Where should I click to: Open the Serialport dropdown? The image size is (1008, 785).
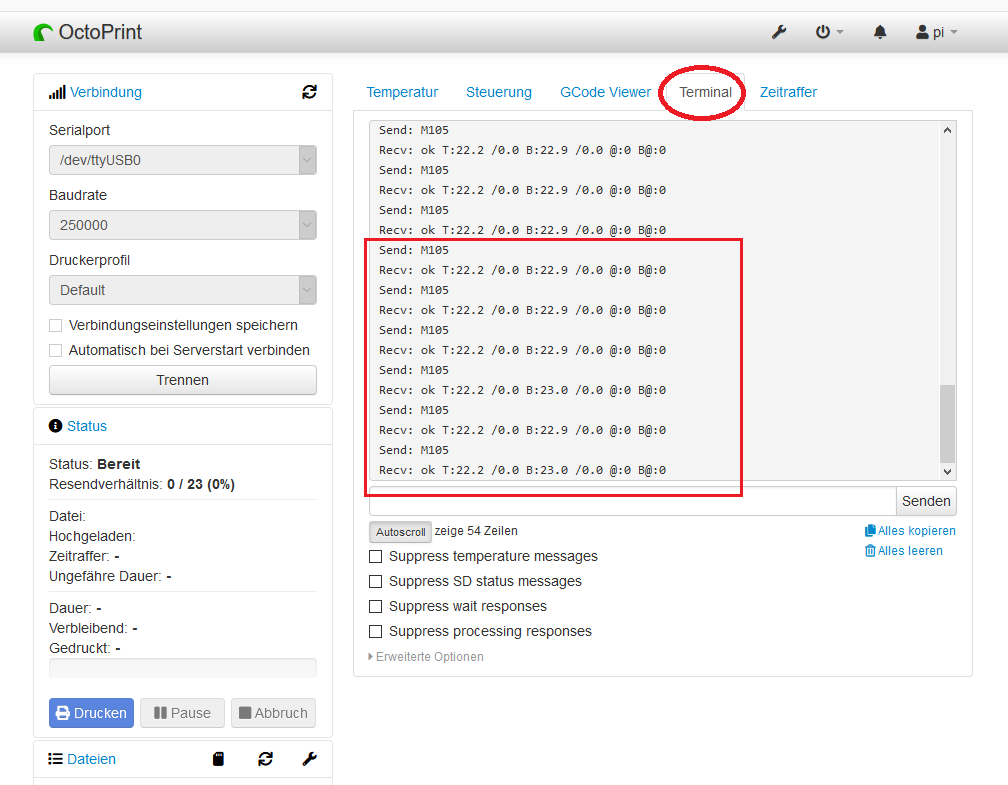pos(183,160)
